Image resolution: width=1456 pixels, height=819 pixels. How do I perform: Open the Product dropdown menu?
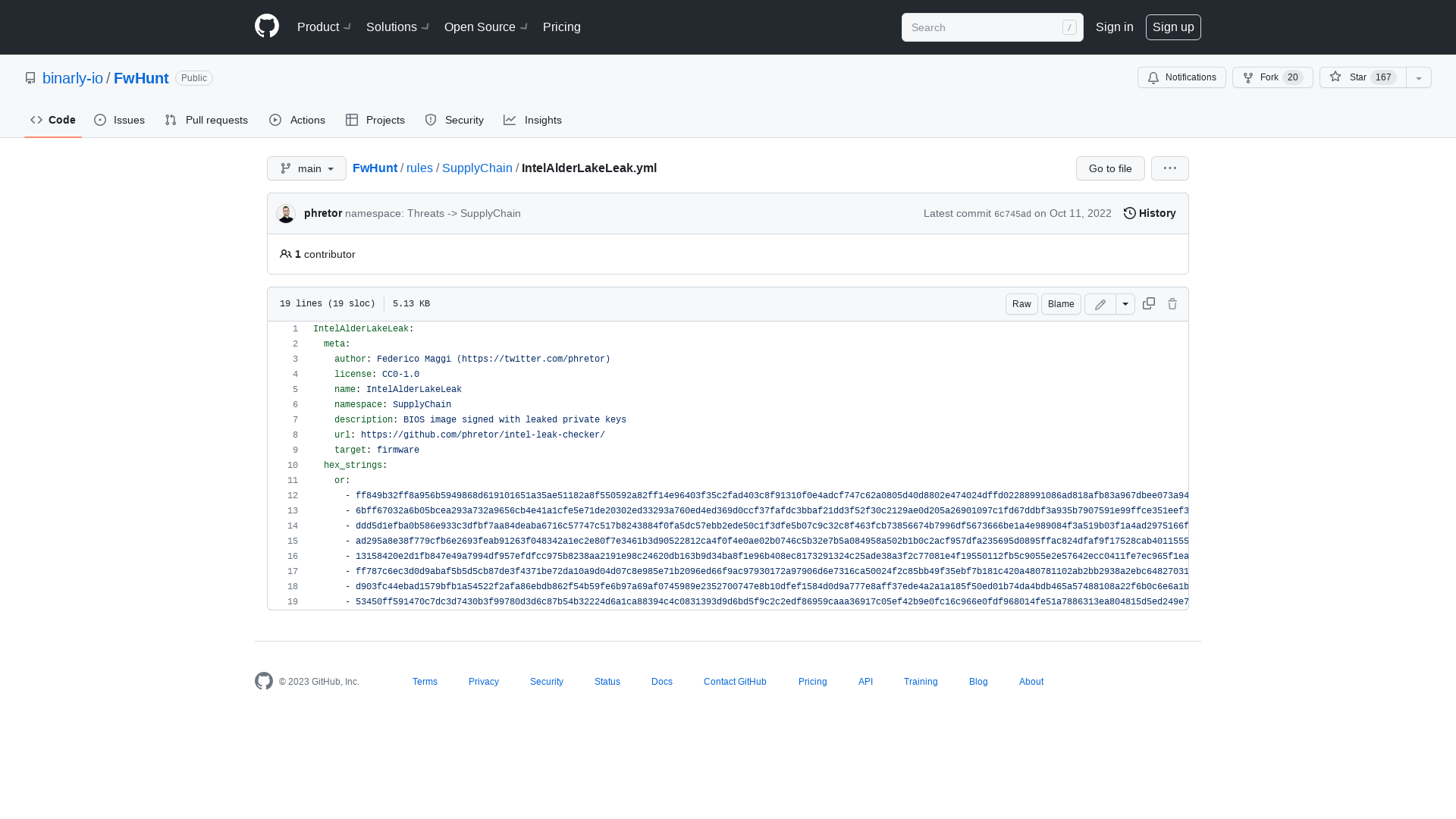tap(324, 27)
